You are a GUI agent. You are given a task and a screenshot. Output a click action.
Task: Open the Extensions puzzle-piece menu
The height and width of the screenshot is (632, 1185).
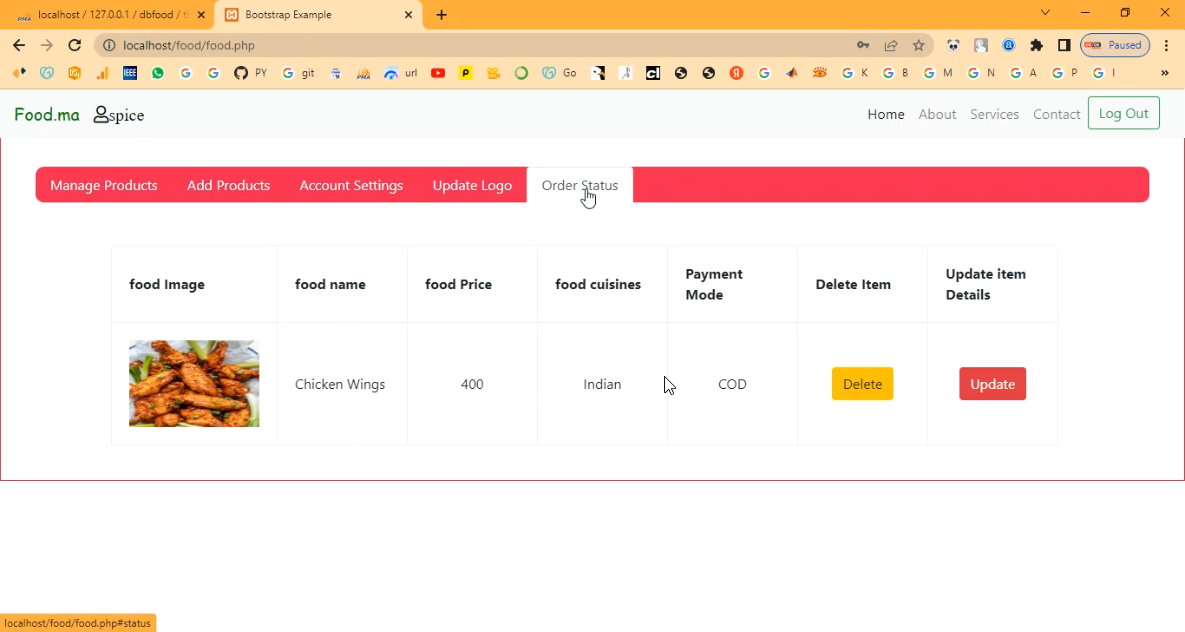[x=1036, y=45]
